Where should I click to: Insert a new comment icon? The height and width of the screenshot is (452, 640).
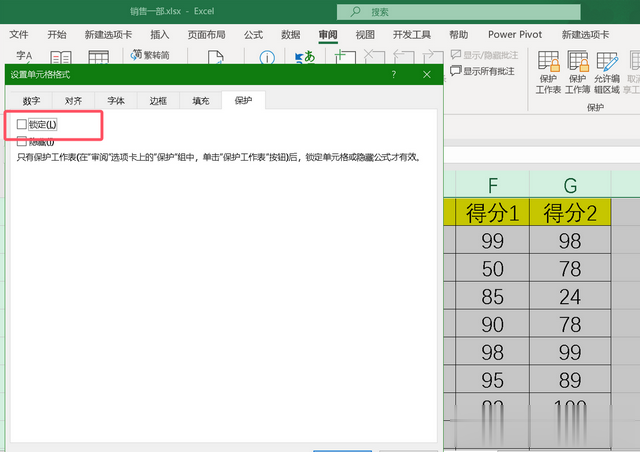point(344,56)
